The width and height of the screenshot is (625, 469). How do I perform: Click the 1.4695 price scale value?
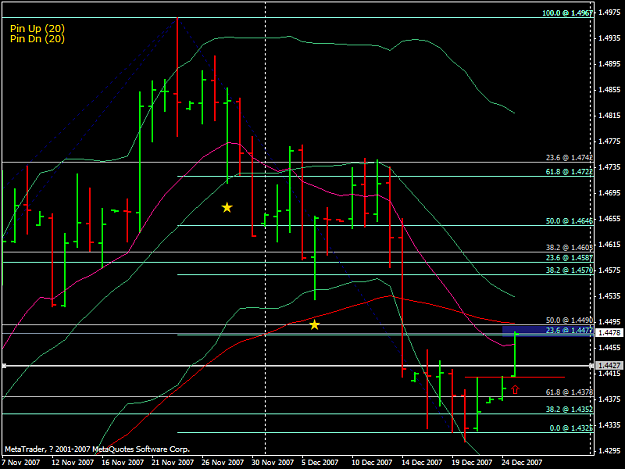(x=609, y=193)
